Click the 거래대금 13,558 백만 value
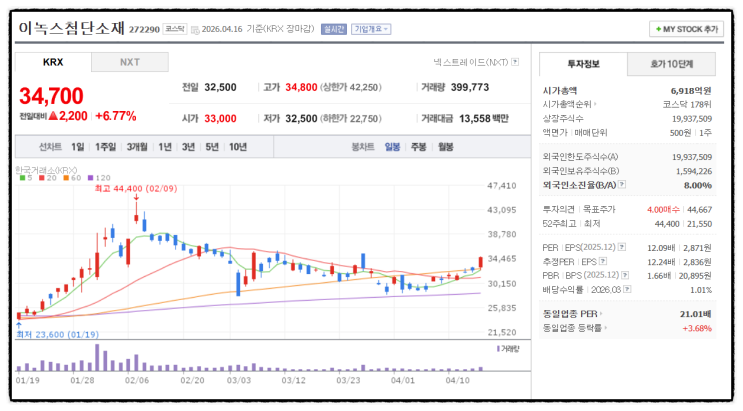 click(x=484, y=119)
